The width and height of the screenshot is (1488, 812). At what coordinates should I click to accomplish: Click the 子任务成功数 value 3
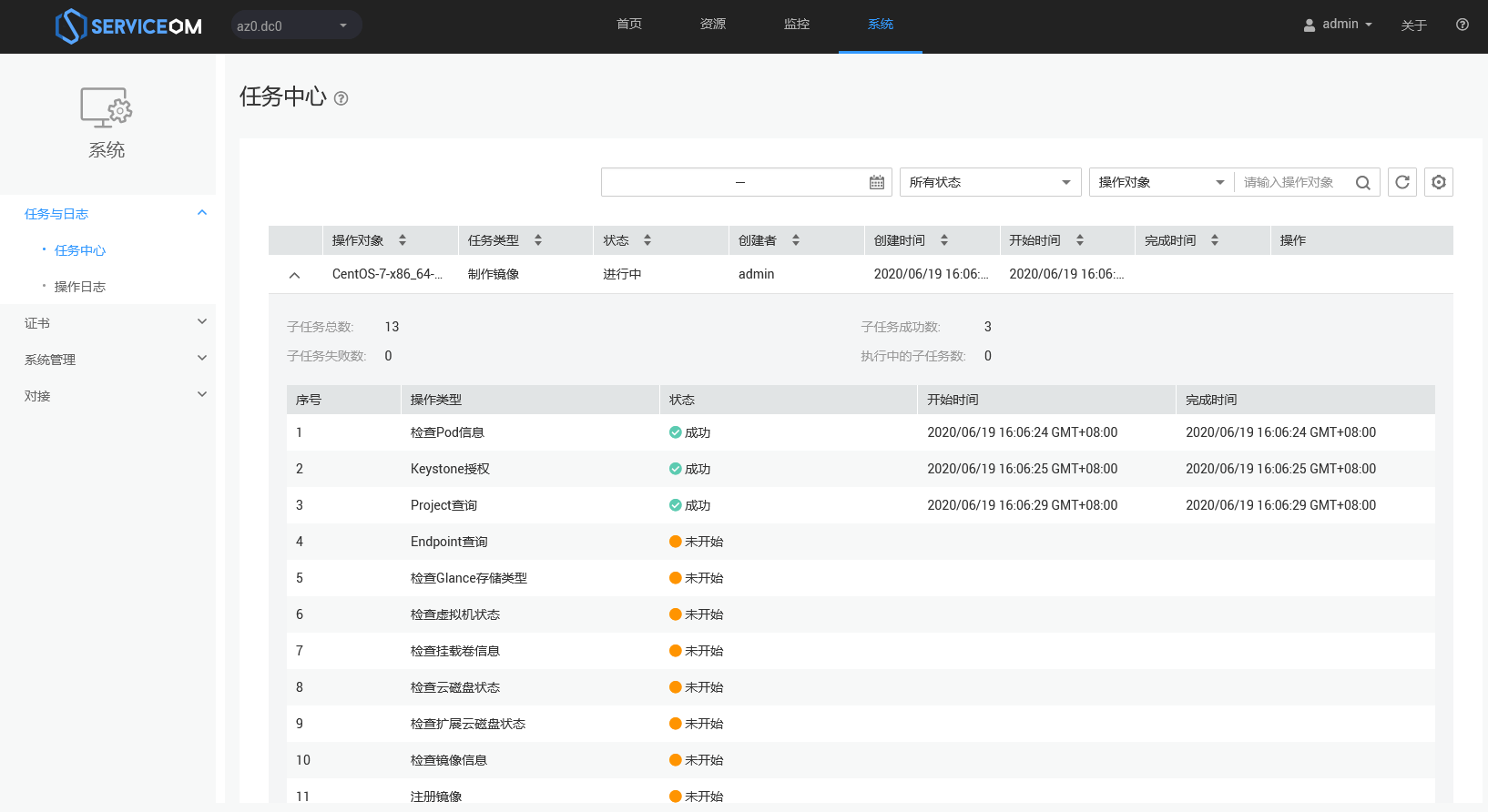coord(988,327)
